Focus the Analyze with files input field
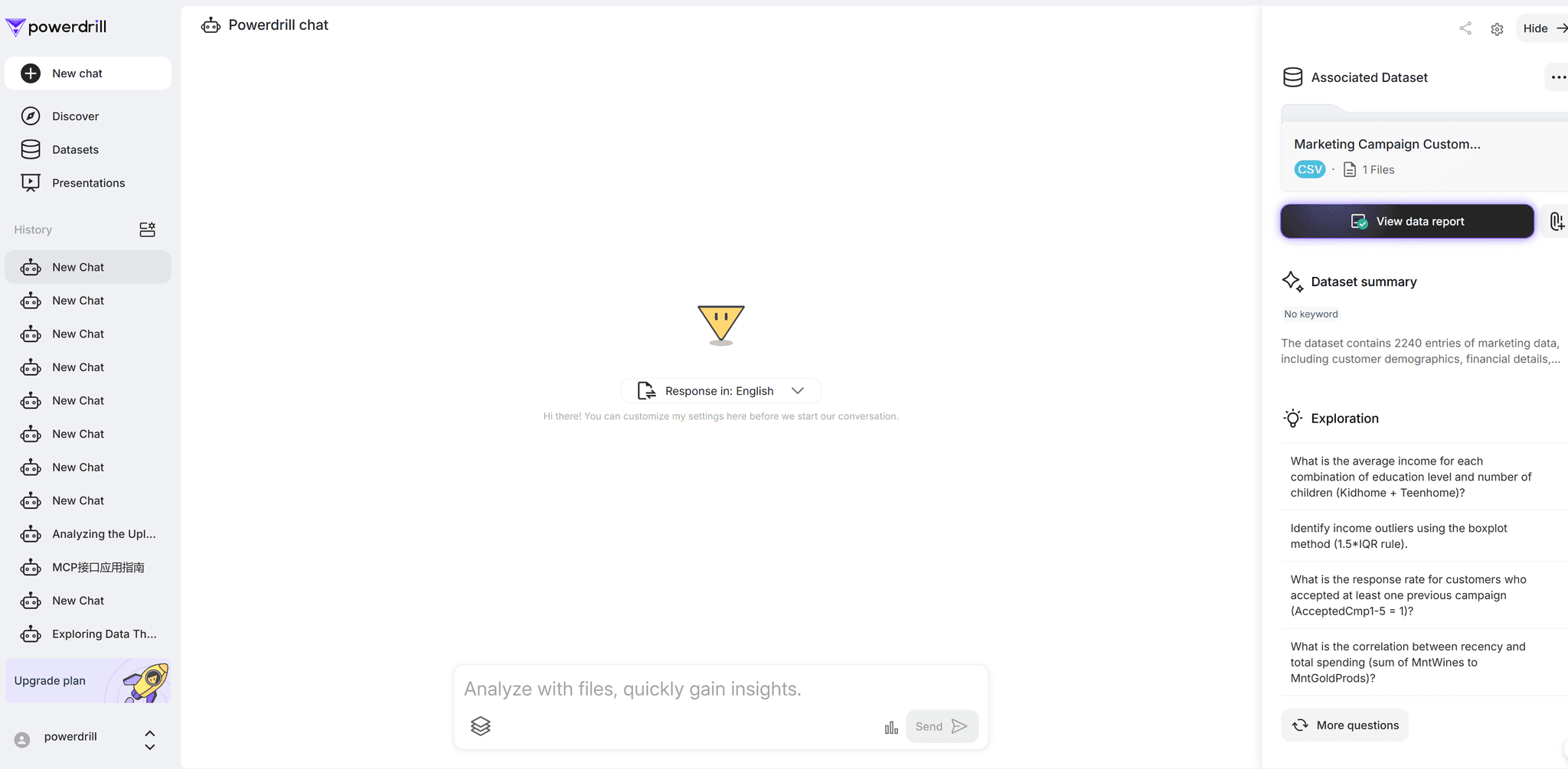 click(x=720, y=689)
